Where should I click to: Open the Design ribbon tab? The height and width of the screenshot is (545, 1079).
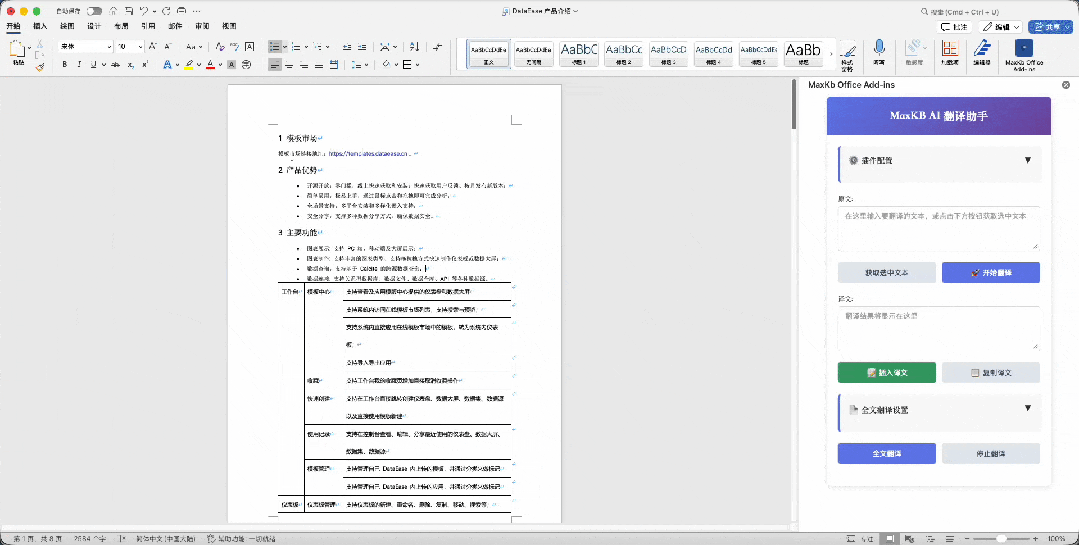94,26
